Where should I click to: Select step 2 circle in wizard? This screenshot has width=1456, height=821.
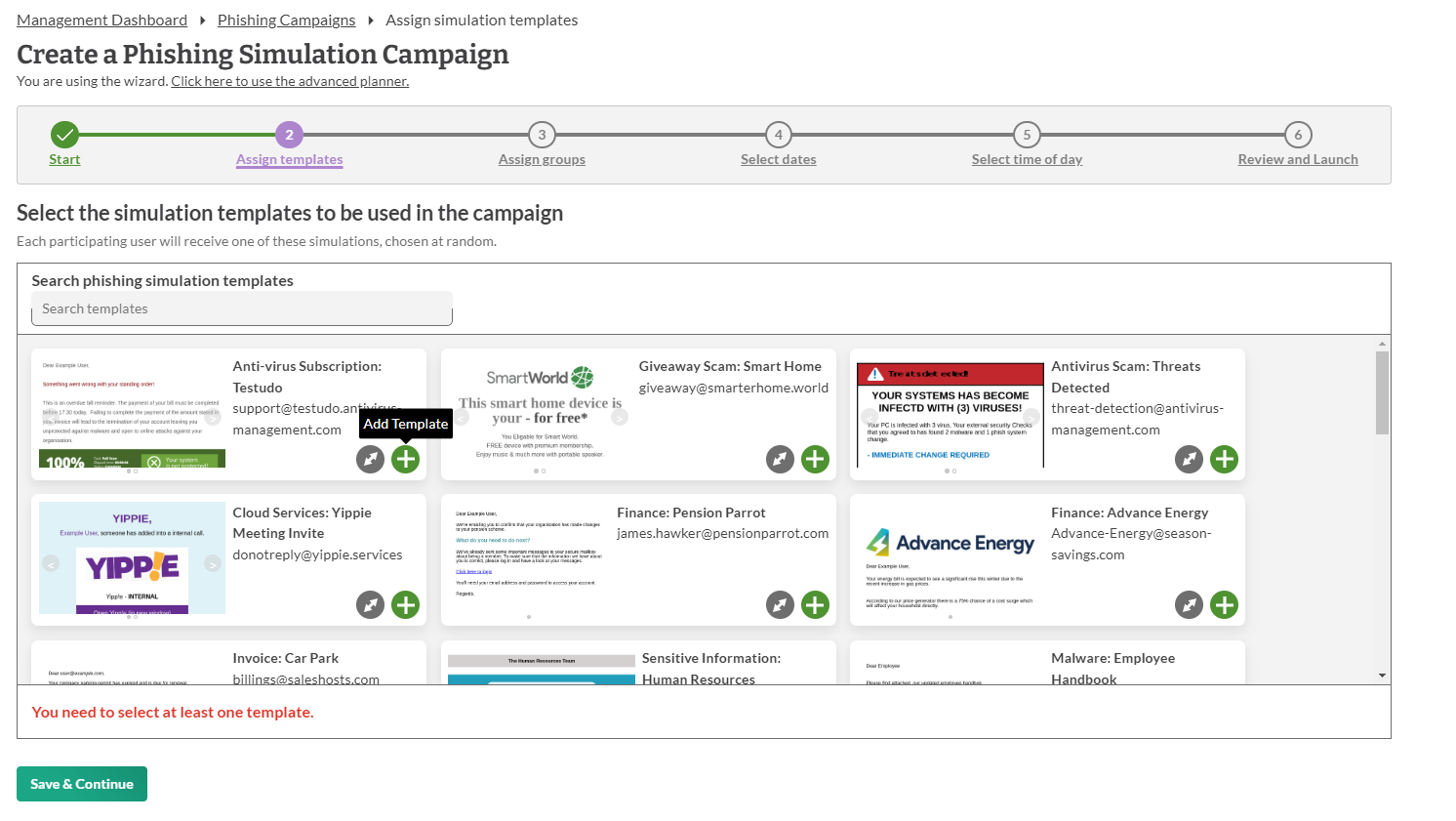coord(289,135)
